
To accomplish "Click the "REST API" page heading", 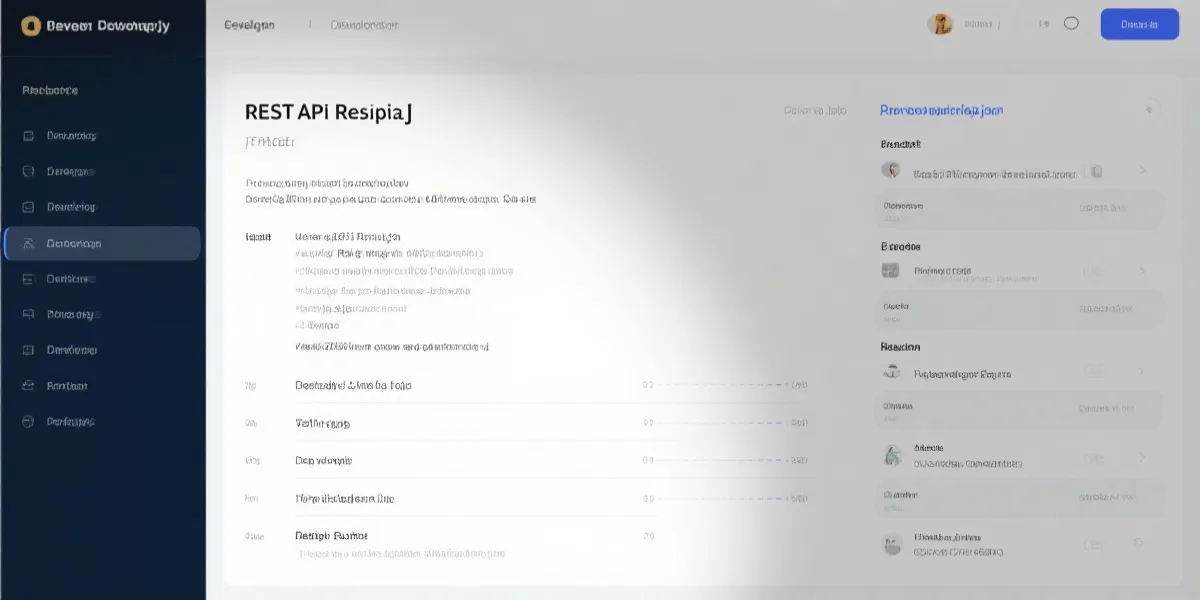I will coord(328,112).
